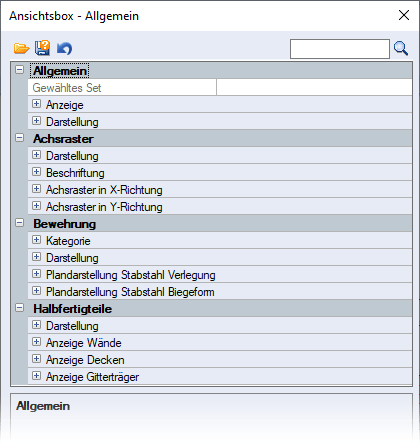Collapse the Bewehrung section
Viewport: 420px width, 443px height.
point(20,223)
